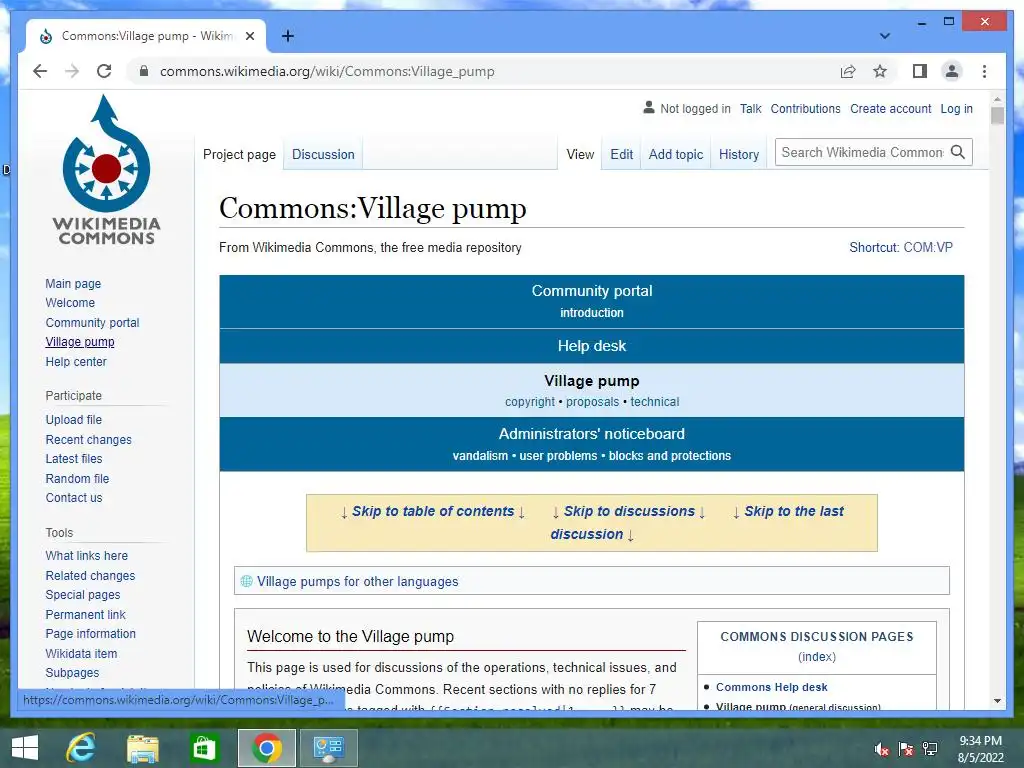1024x768 pixels.
Task: Select the Project page tab
Action: coord(239,155)
